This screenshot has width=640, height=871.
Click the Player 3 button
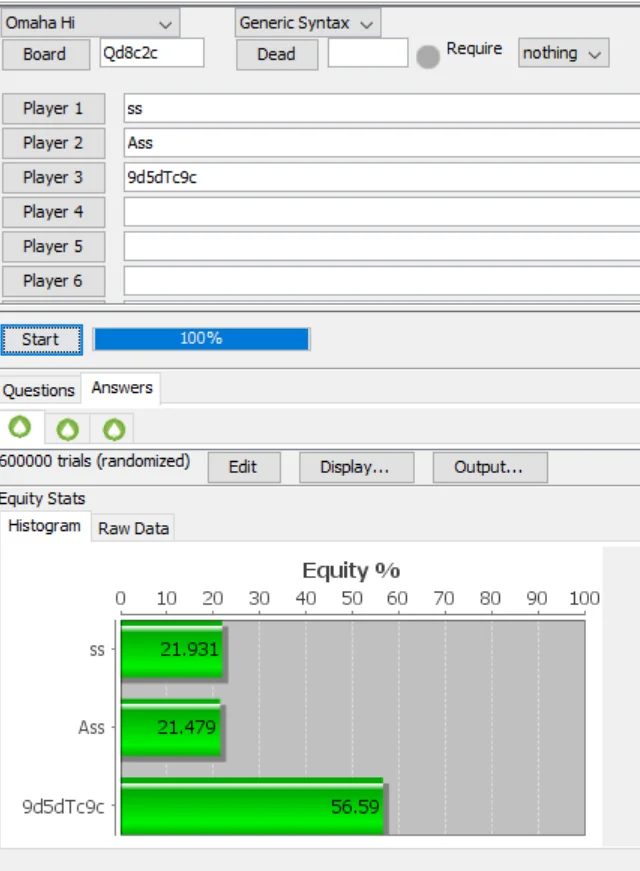click(x=53, y=177)
